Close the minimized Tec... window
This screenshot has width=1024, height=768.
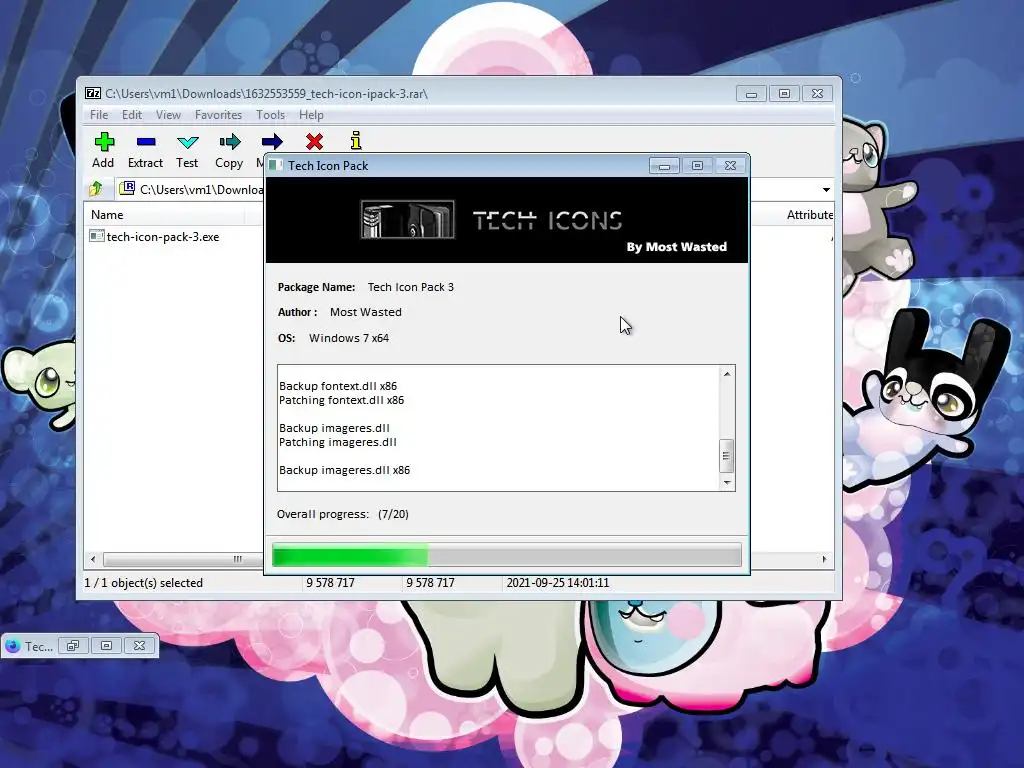139,646
